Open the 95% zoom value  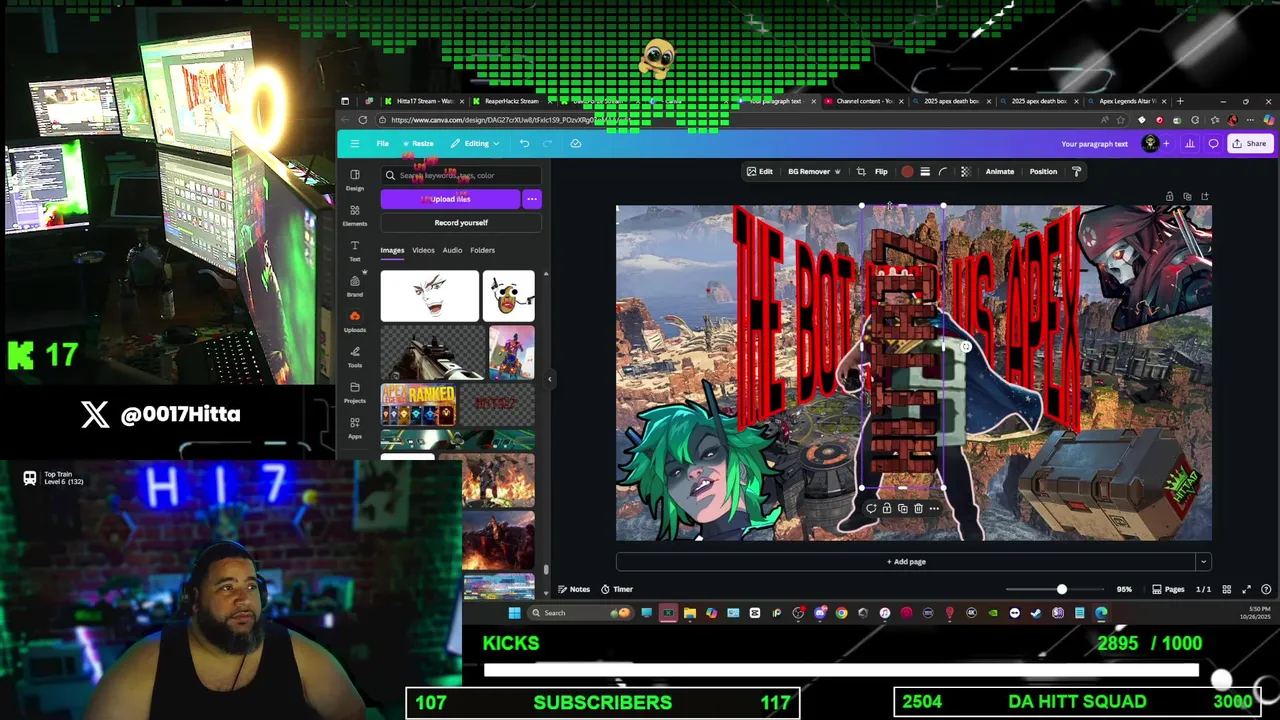1124,589
